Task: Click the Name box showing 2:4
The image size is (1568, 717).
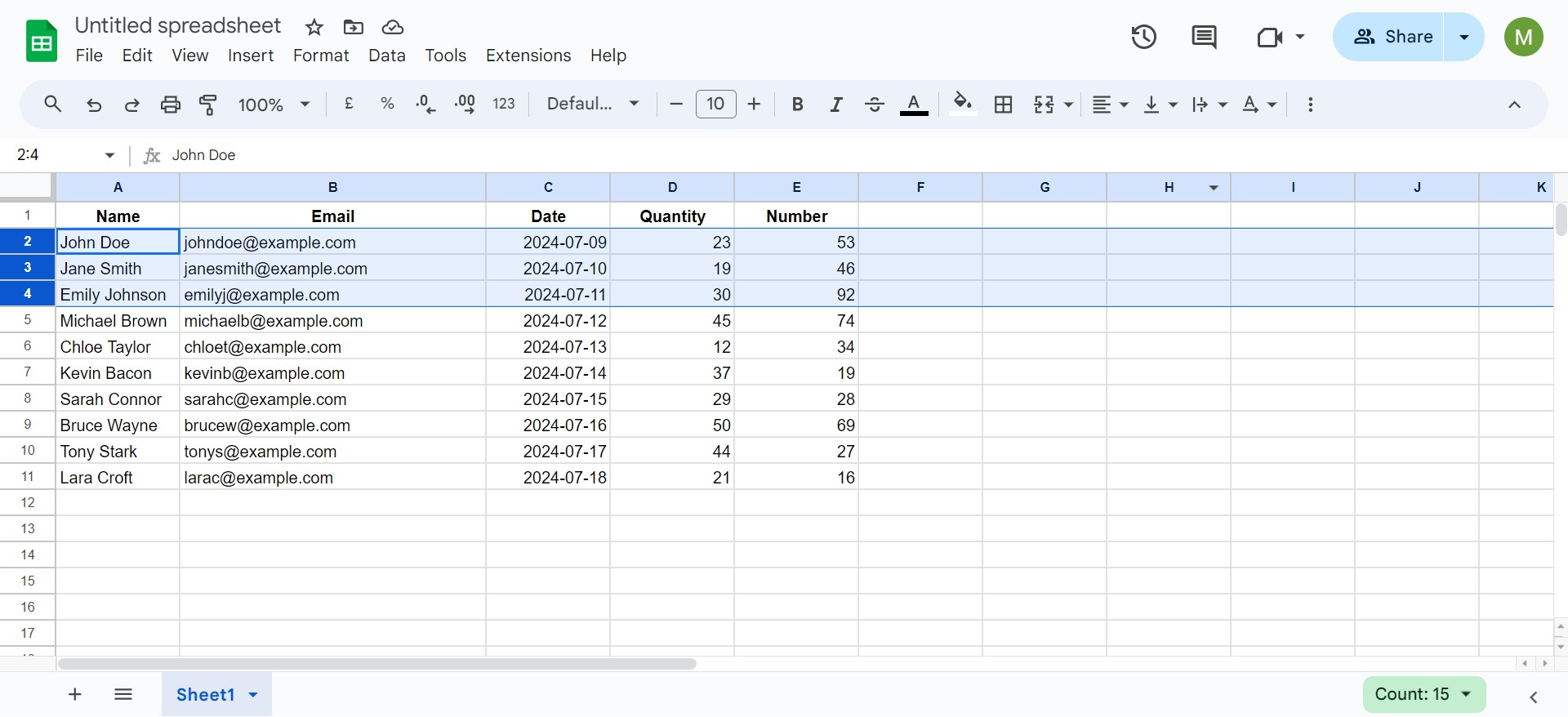Action: [65, 155]
